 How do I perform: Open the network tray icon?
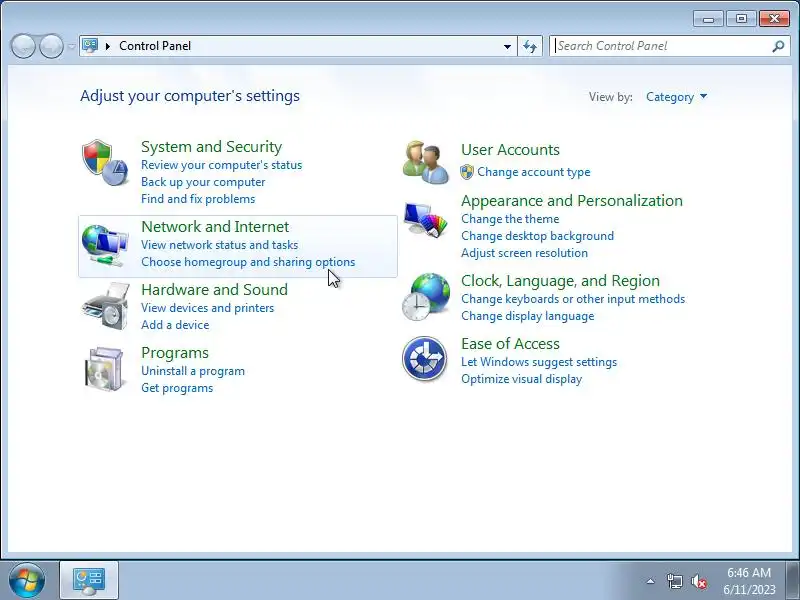tap(674, 581)
